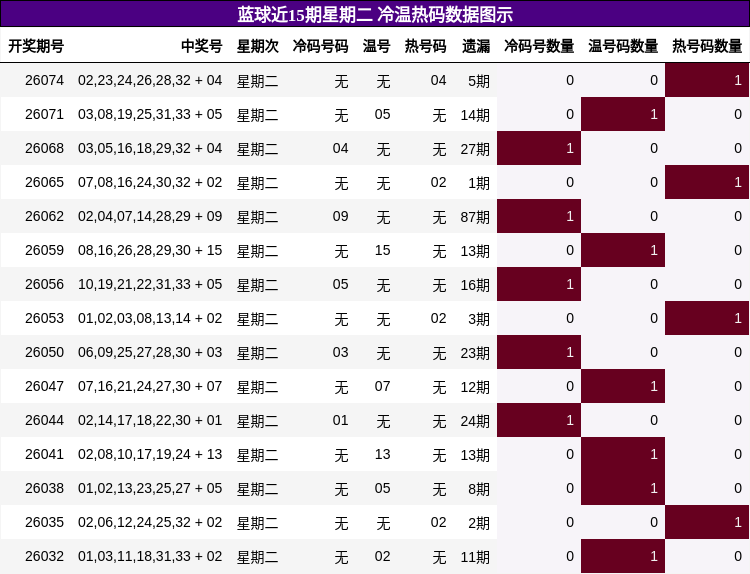
Task: Click cold number 01 in row 26044
Action: (341, 420)
